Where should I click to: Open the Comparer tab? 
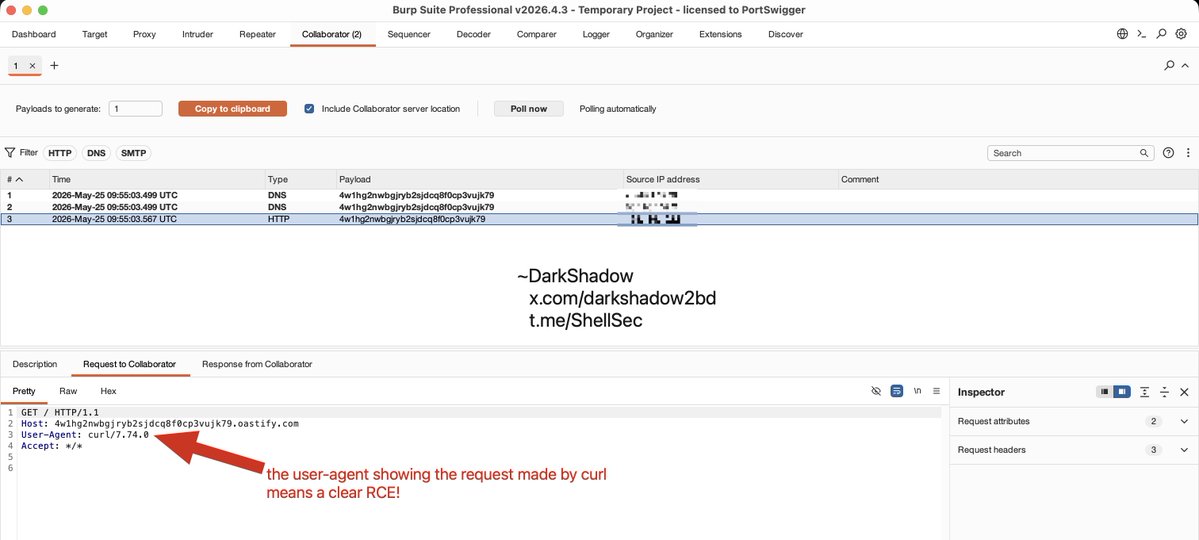(537, 34)
